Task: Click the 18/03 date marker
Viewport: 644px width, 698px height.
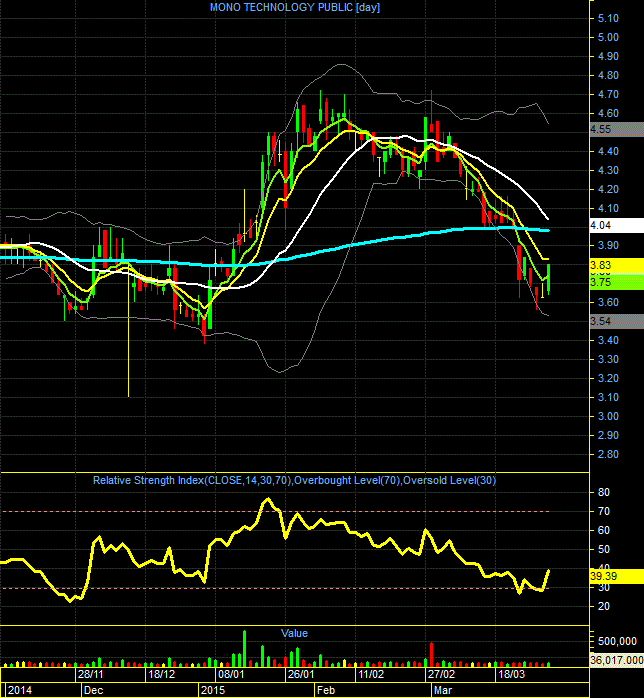Action: pos(511,674)
